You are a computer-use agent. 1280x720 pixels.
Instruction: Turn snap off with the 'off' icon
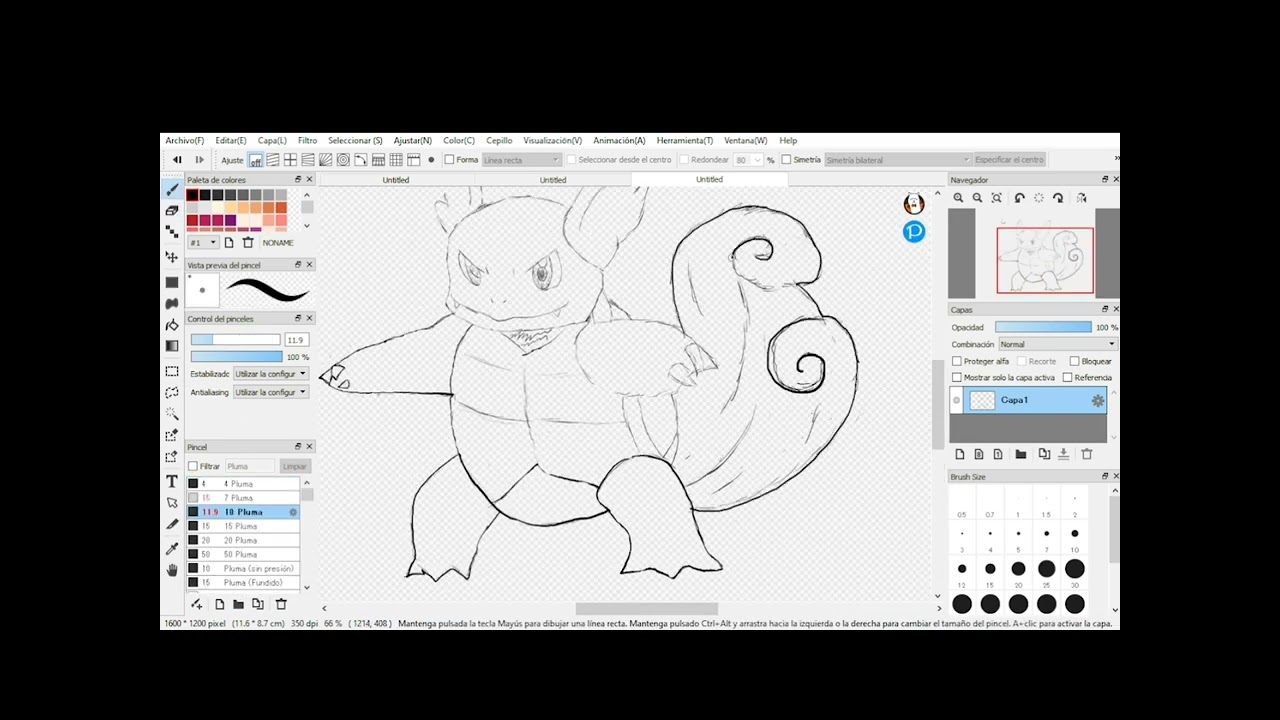tap(256, 160)
